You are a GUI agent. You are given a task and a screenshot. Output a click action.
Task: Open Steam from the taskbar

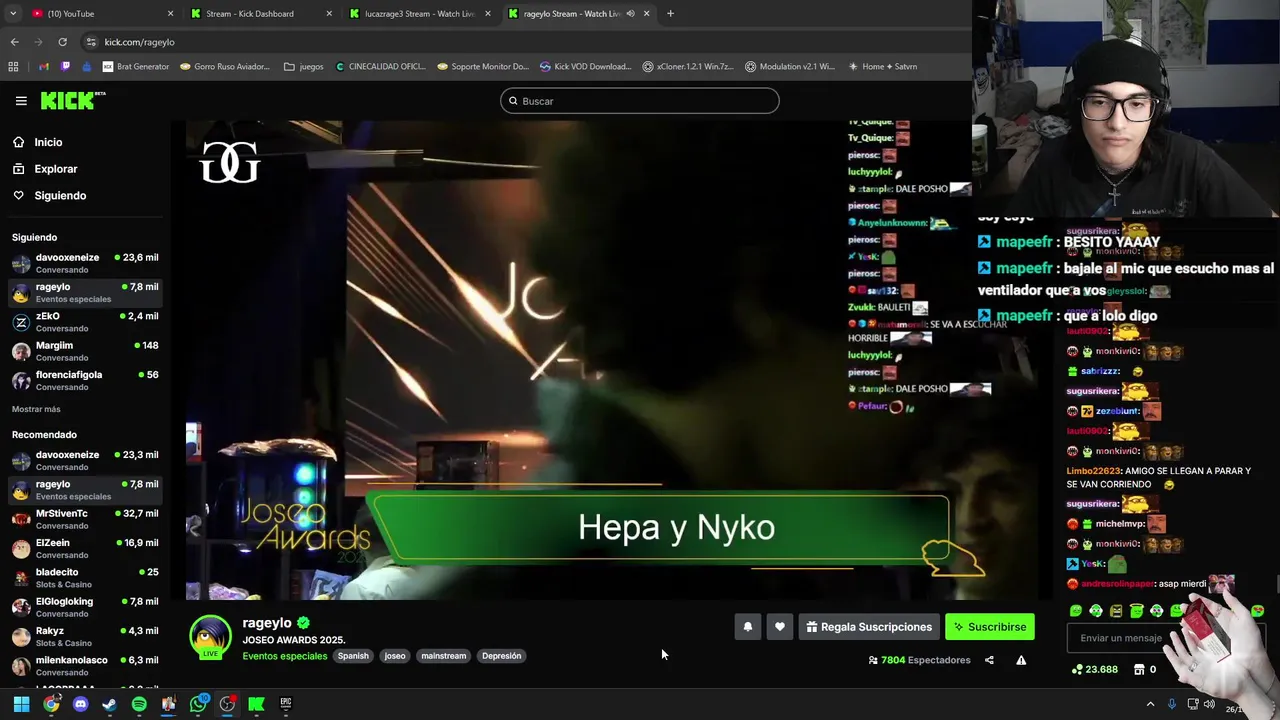pos(110,704)
